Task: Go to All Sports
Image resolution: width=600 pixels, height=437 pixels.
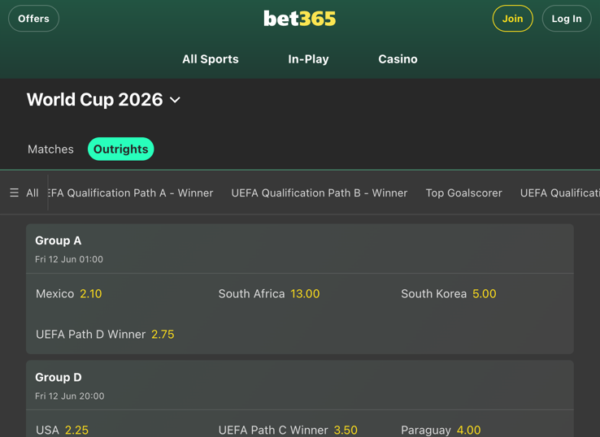Action: [210, 59]
